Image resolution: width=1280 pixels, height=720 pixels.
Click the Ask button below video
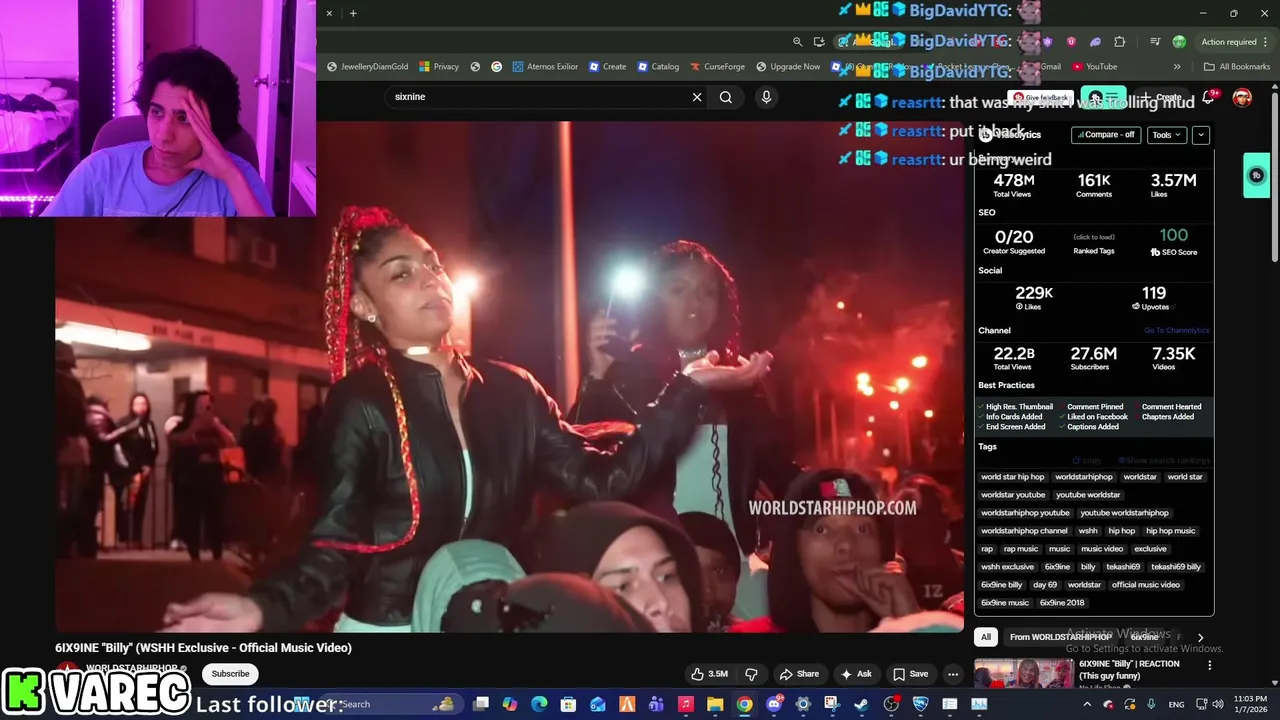pos(856,674)
